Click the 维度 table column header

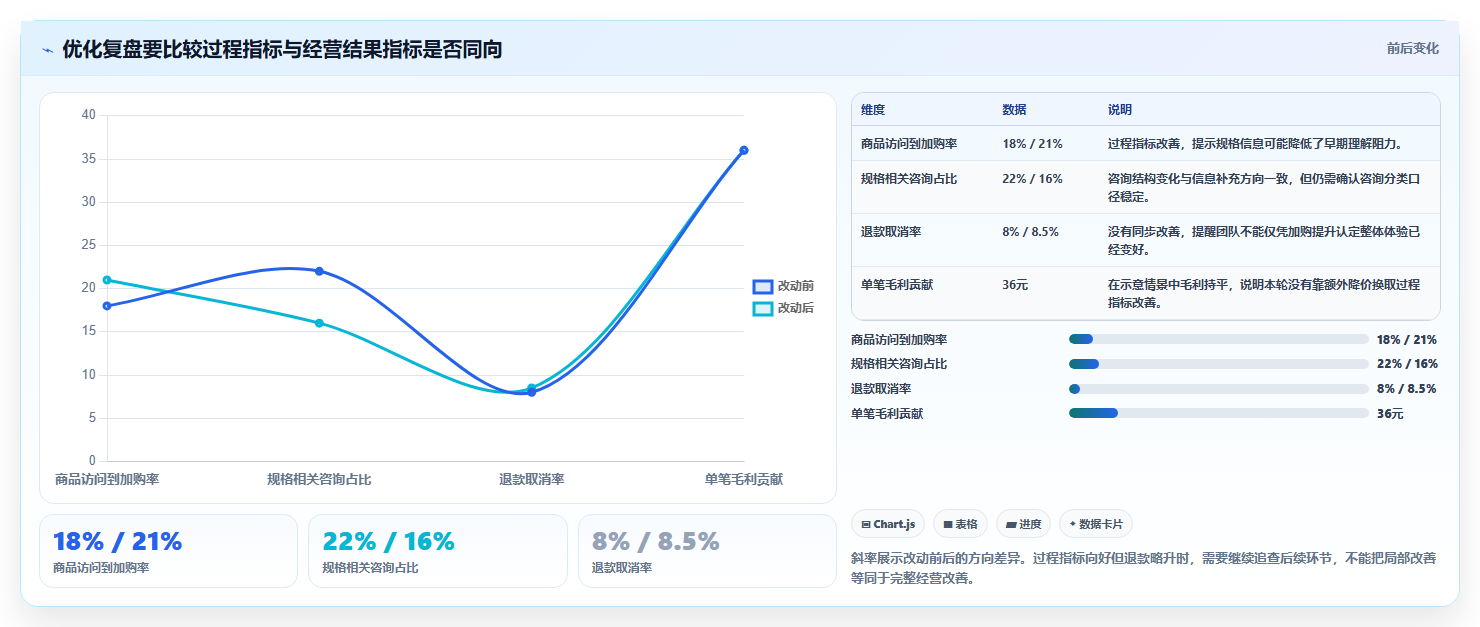(x=873, y=110)
